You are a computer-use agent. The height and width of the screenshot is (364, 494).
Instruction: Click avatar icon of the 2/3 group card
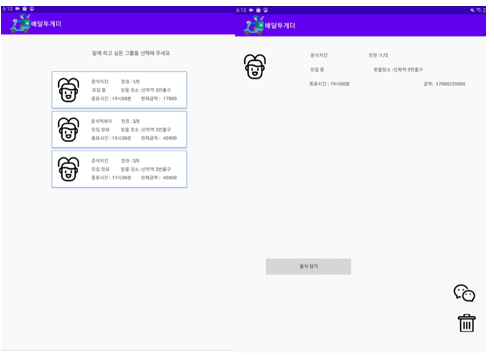[x=68, y=130]
